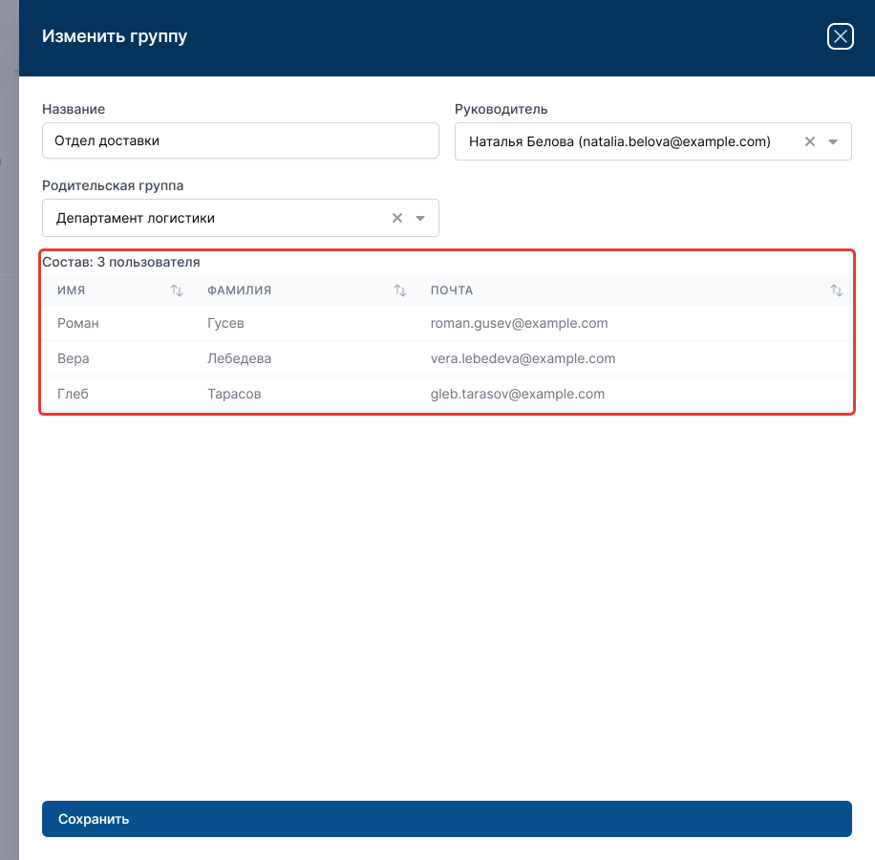Screen dimensions: 875x860
Task: Select the Департамент логистики parent group value
Action: pos(135,218)
